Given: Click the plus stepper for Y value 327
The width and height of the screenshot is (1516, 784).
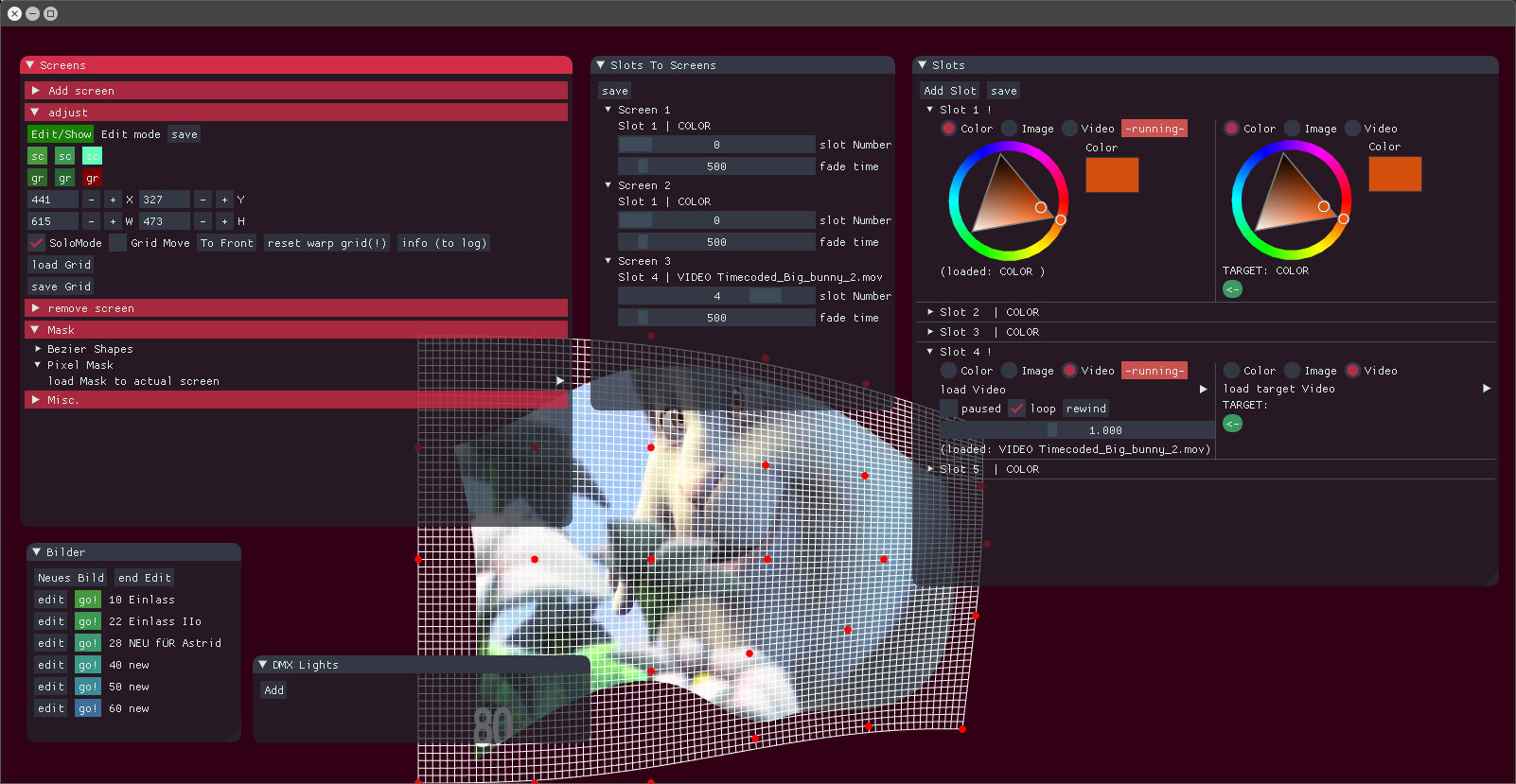Looking at the screenshot, I should pyautogui.click(x=224, y=200).
